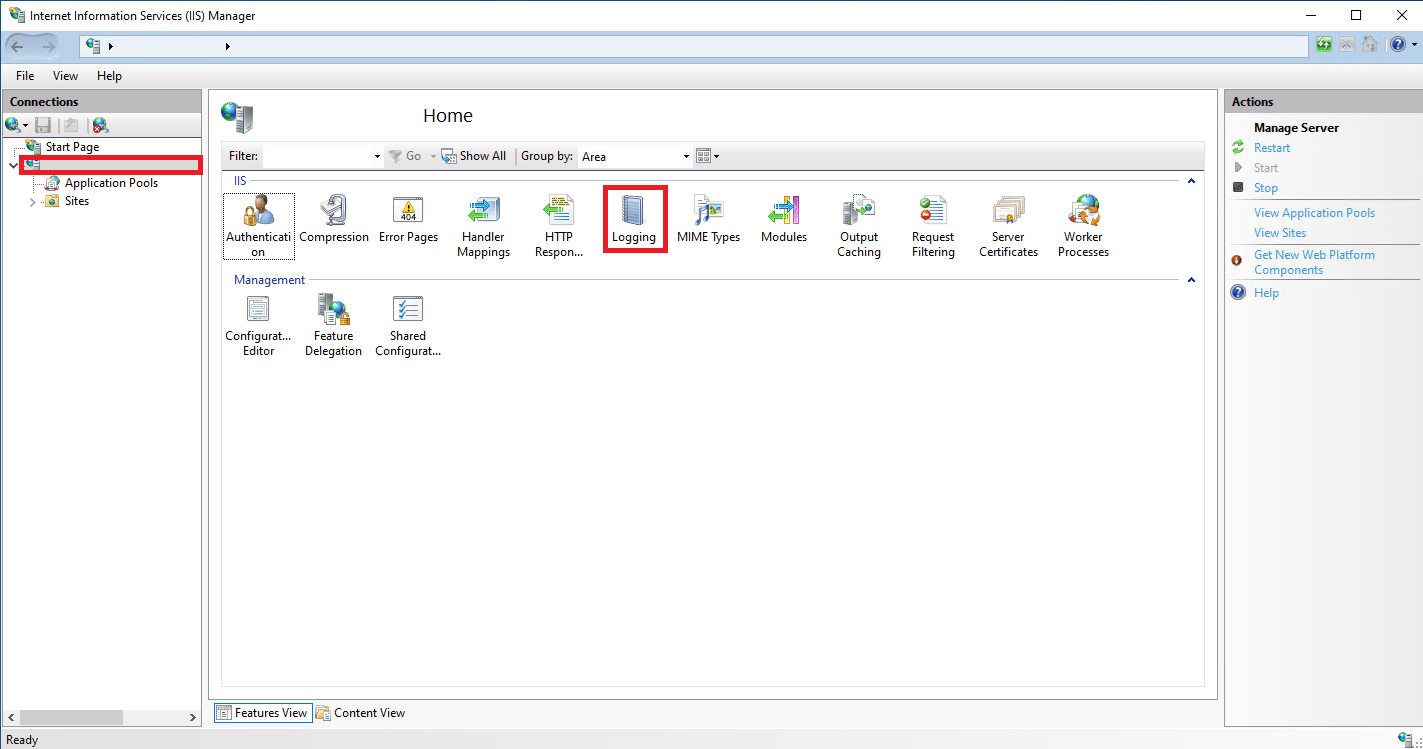The width and height of the screenshot is (1423, 749).
Task: Collapse the server node in tree
Action: point(13,164)
